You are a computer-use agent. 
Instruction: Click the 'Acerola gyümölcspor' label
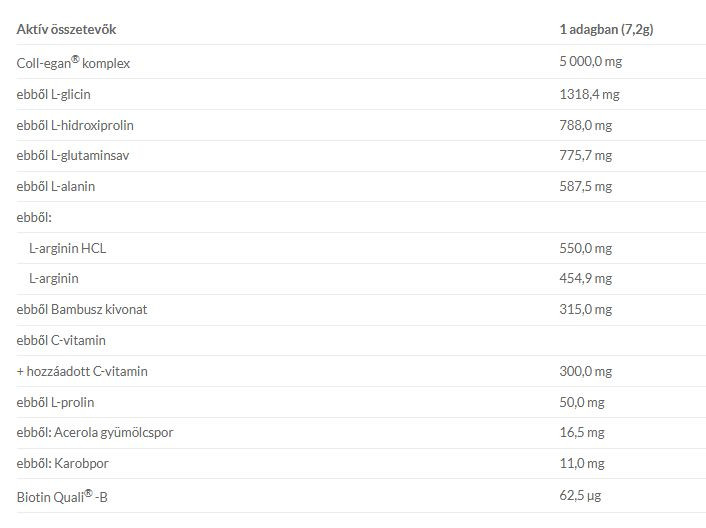tap(113, 433)
